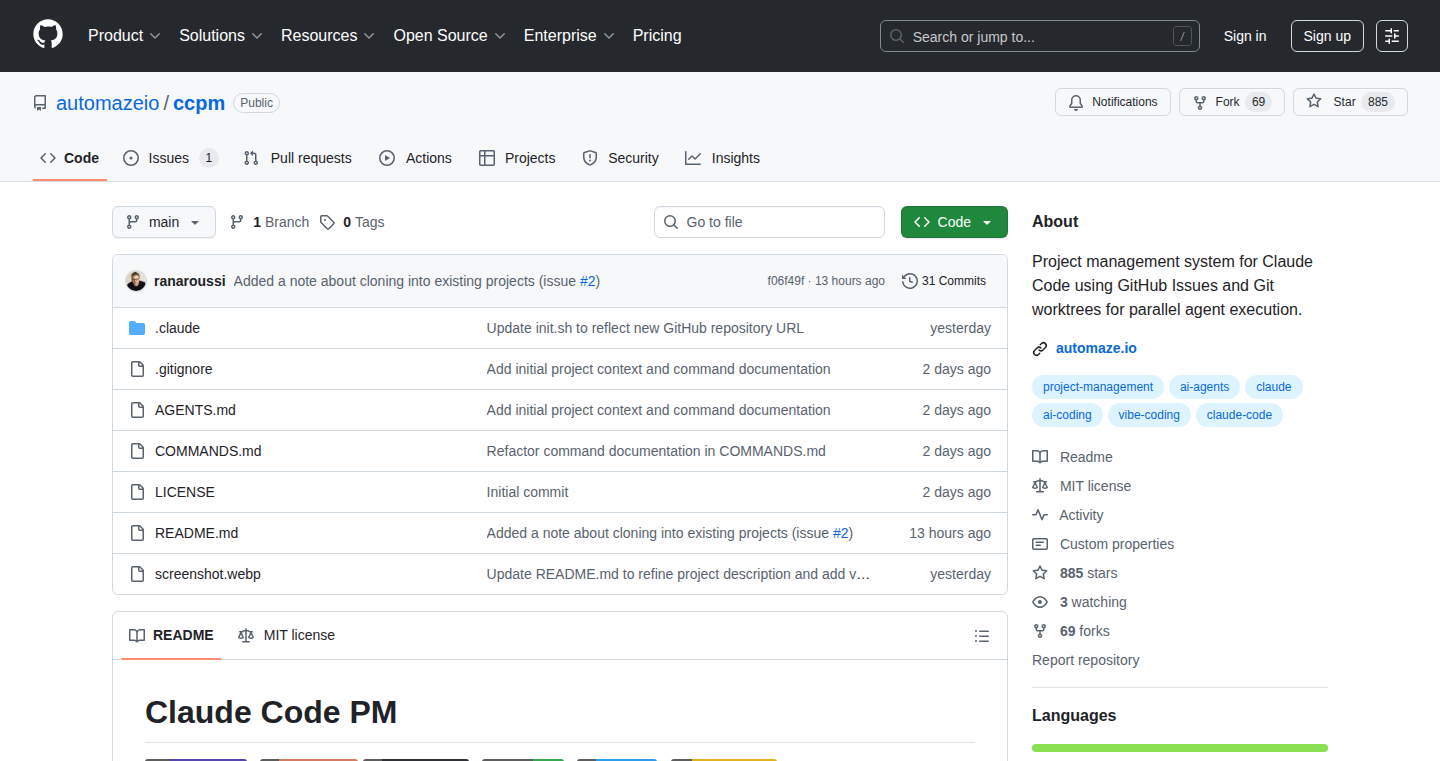Viewport: 1440px width, 761px height.
Task: Click the scales icon next to MIT license in About
Action: 1040,486
